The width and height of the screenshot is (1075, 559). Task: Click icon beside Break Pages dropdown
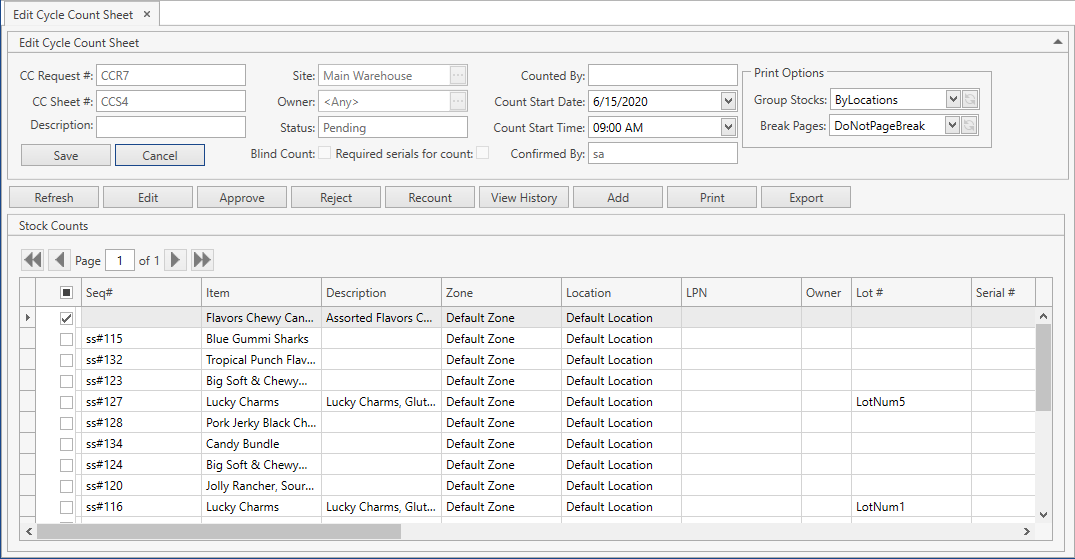(970, 126)
